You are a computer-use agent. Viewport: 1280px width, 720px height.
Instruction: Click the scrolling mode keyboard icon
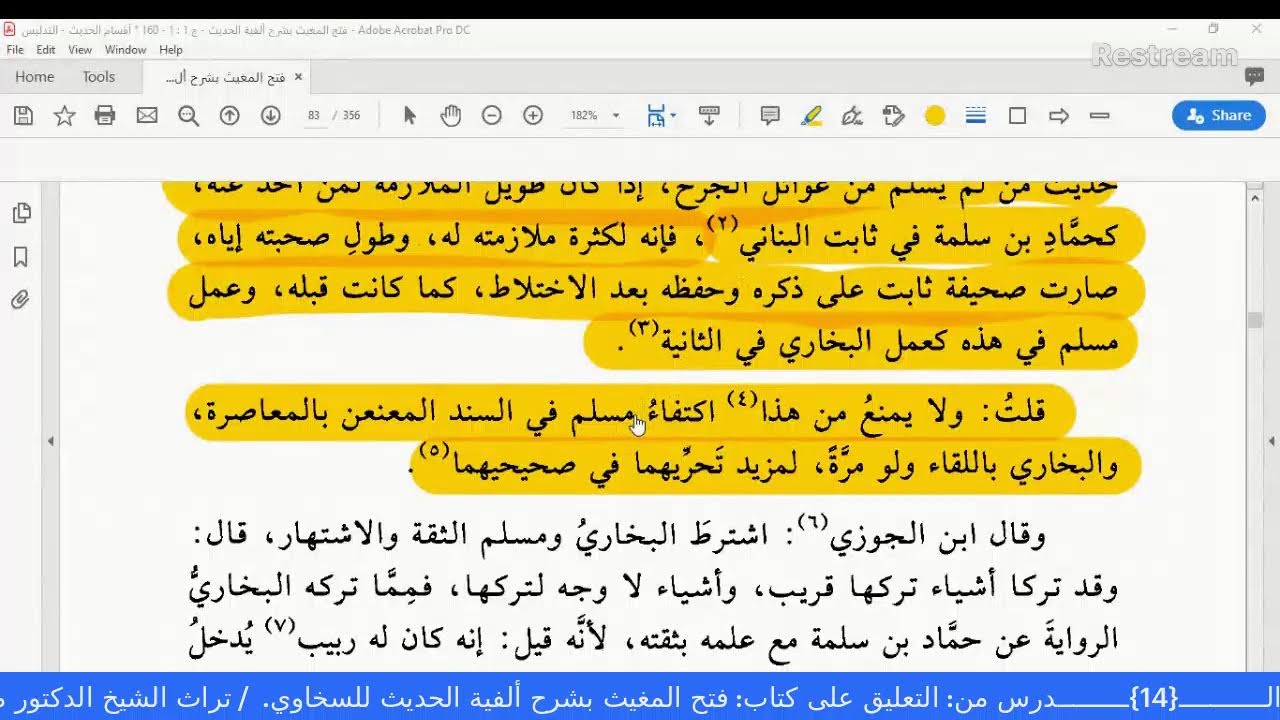[x=709, y=116]
